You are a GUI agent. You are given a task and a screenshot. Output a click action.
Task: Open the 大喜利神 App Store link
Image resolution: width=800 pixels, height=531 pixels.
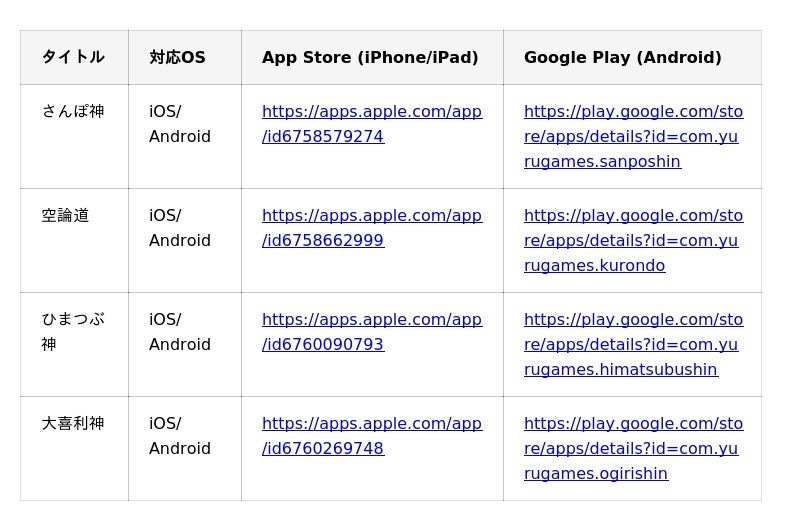point(371,423)
